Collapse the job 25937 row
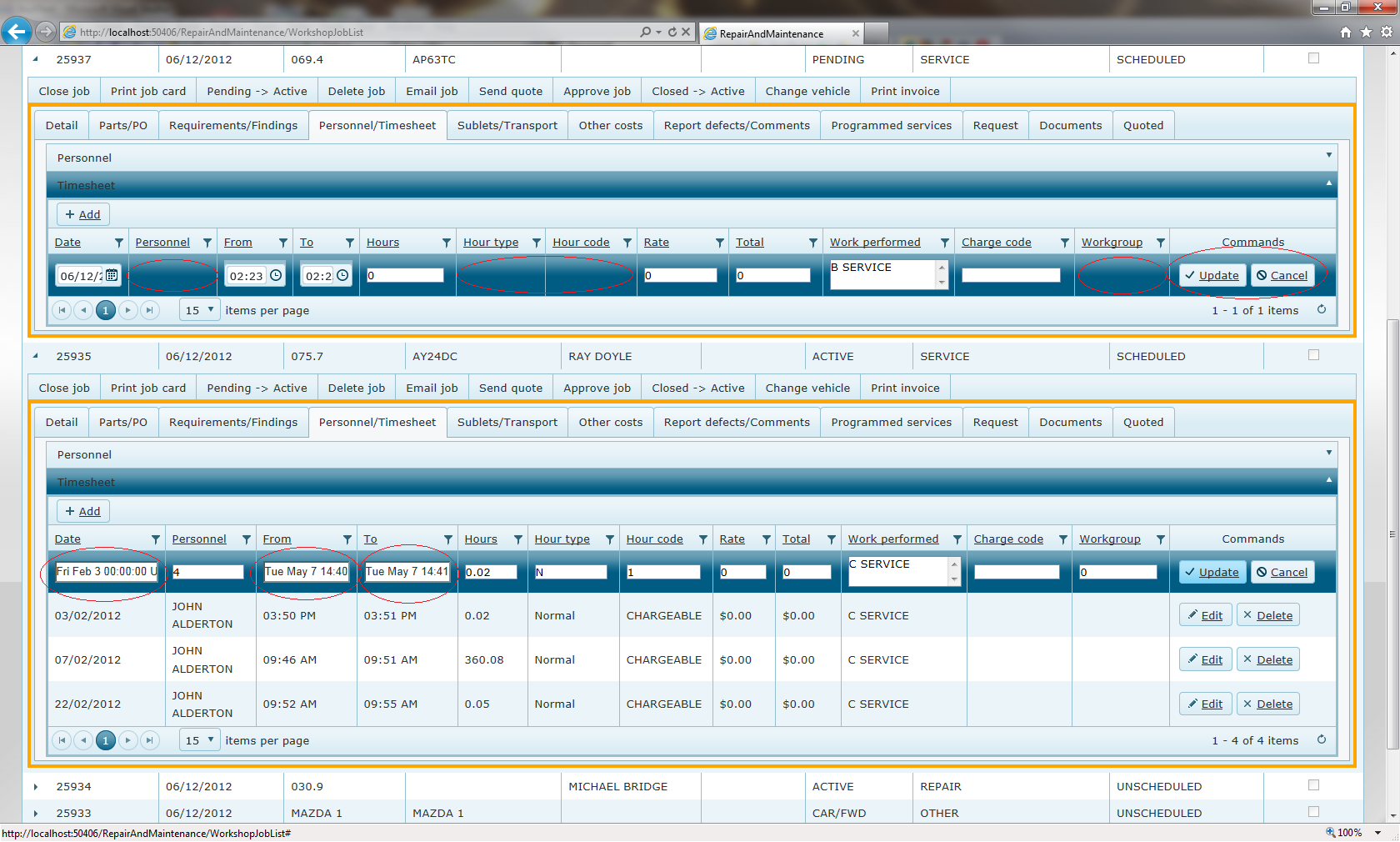Image resolution: width=1400 pixels, height=842 pixels. [36, 59]
